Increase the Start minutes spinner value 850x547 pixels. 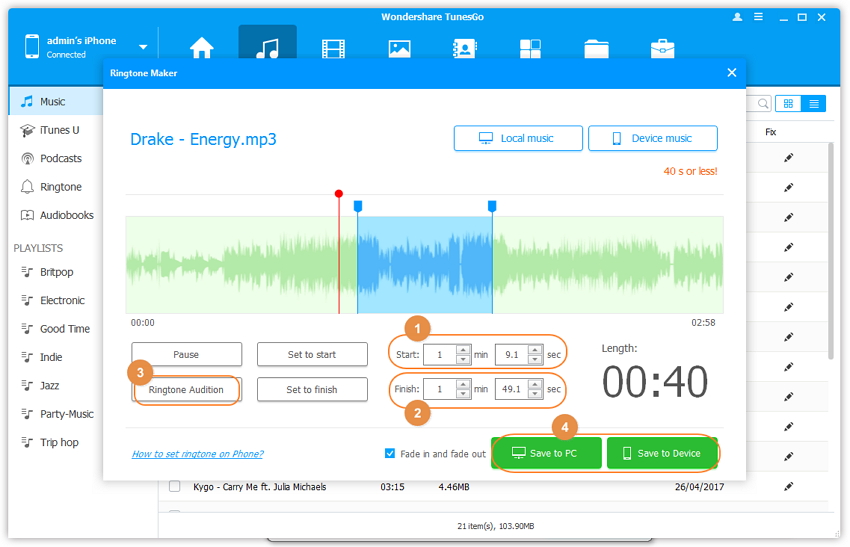point(463,350)
